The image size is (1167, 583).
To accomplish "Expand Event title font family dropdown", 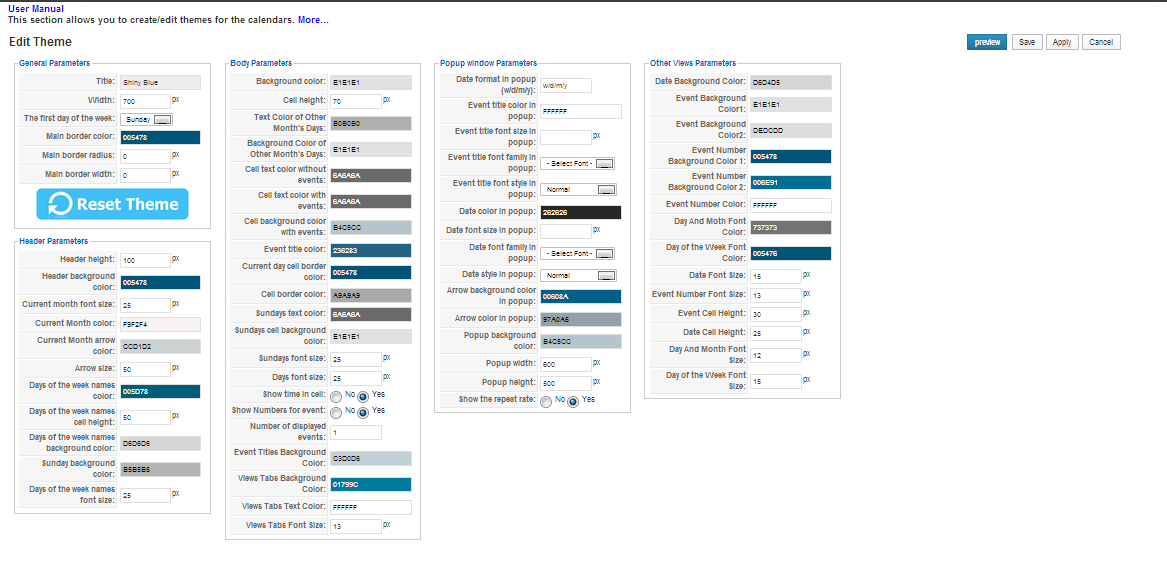I will point(578,163).
